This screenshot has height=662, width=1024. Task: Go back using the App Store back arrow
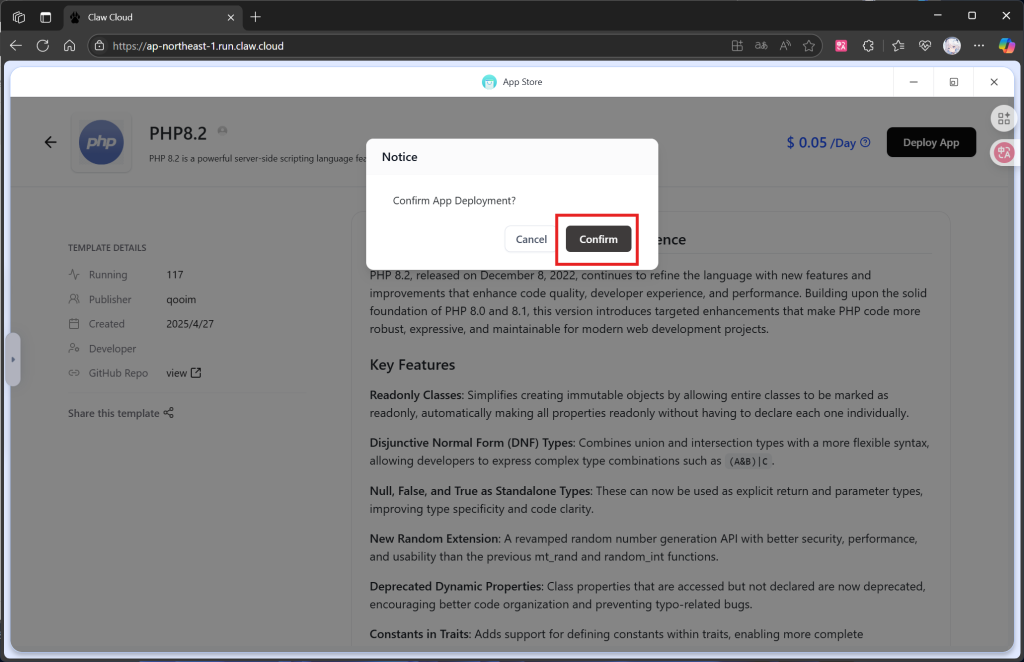click(x=50, y=142)
